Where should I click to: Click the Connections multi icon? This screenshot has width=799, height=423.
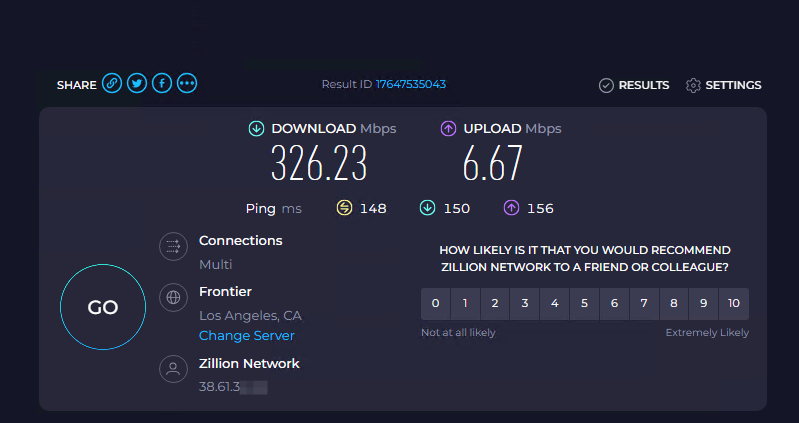(x=173, y=247)
